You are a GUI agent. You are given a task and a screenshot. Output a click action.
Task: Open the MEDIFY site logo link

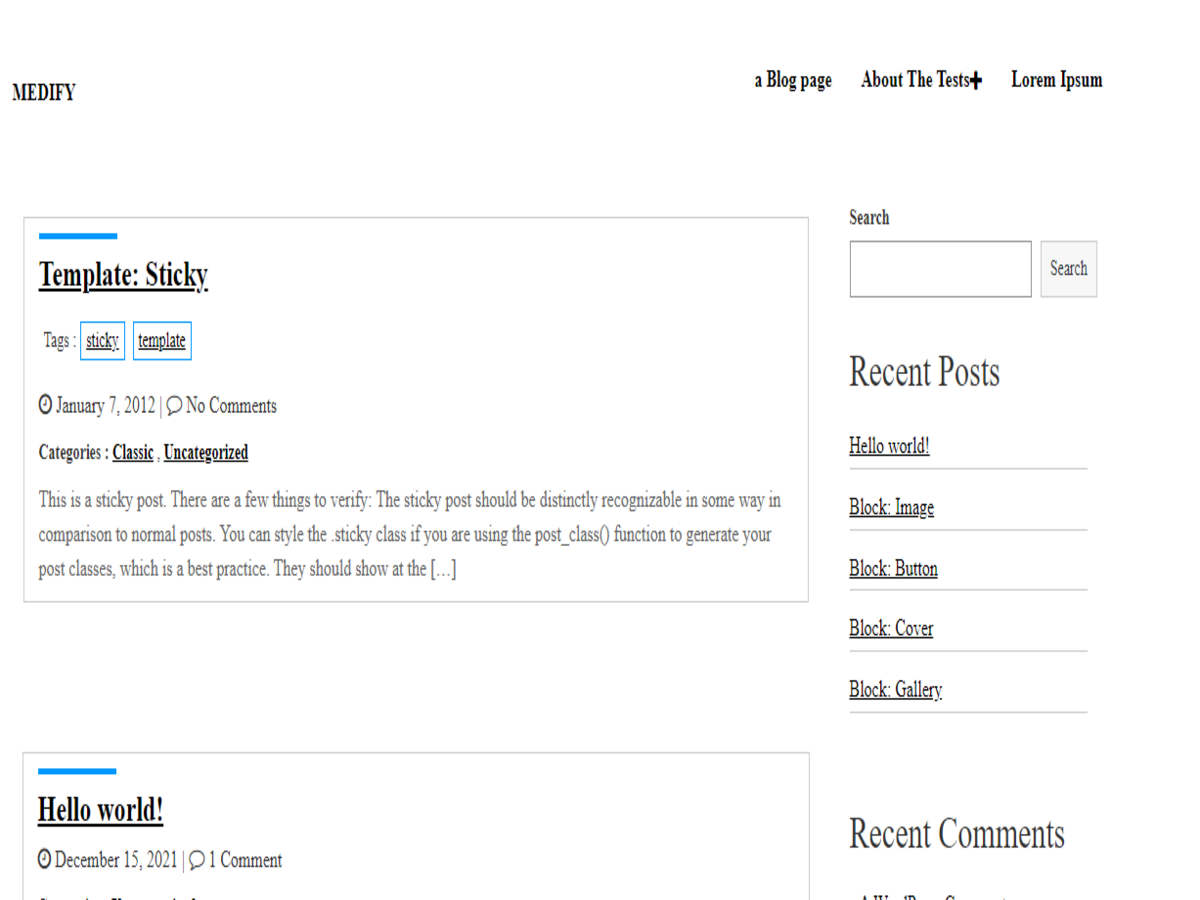[43, 92]
